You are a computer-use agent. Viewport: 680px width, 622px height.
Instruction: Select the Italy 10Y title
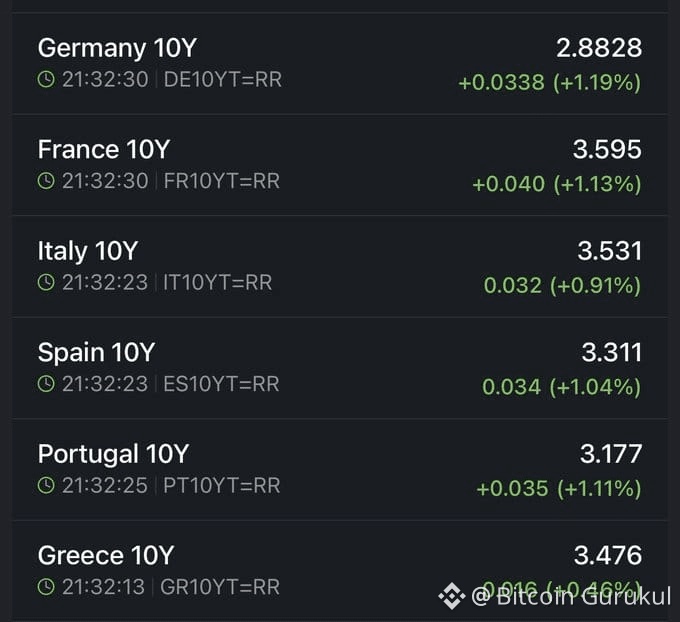88,251
